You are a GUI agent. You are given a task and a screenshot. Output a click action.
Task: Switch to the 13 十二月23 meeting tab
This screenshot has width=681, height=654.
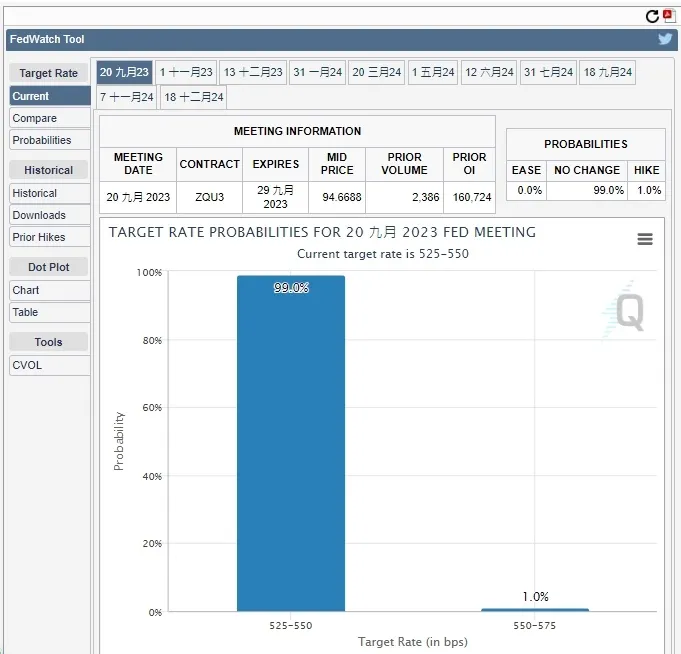[x=253, y=72]
